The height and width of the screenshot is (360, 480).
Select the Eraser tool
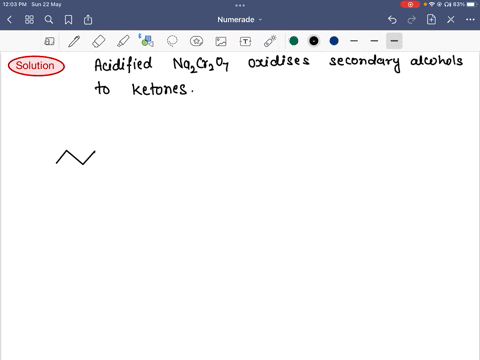pyautogui.click(x=99, y=41)
